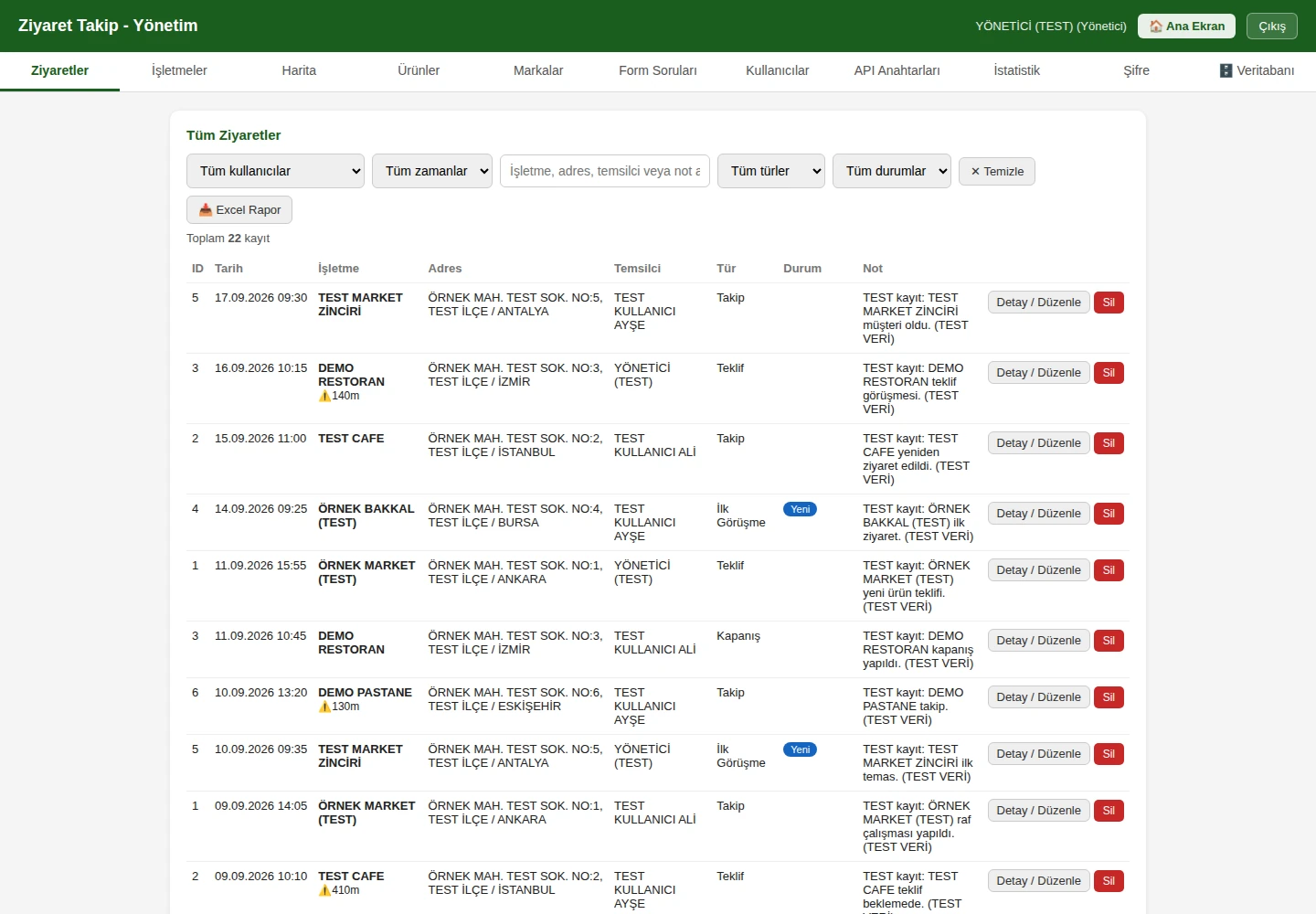Click the Excel Rapor download icon
The image size is (1316, 914).
[206, 210]
